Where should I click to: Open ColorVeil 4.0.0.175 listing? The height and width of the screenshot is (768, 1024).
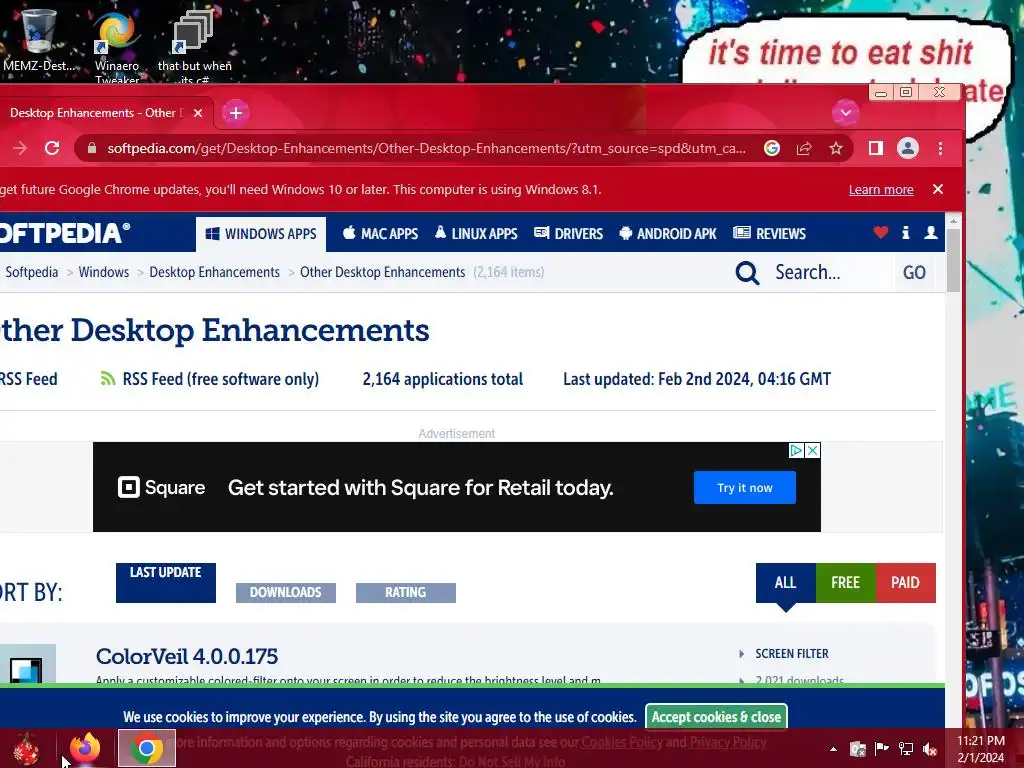pos(187,656)
